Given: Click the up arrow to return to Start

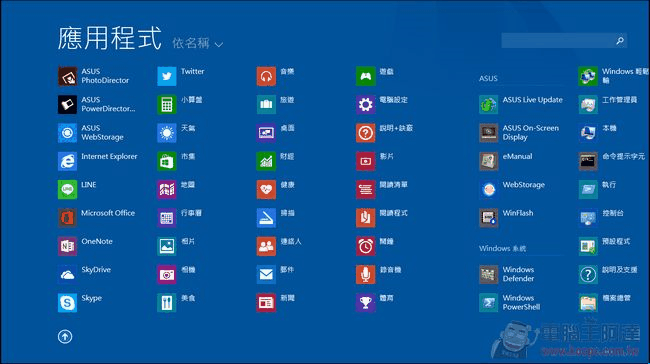Looking at the screenshot, I should tap(65, 336).
